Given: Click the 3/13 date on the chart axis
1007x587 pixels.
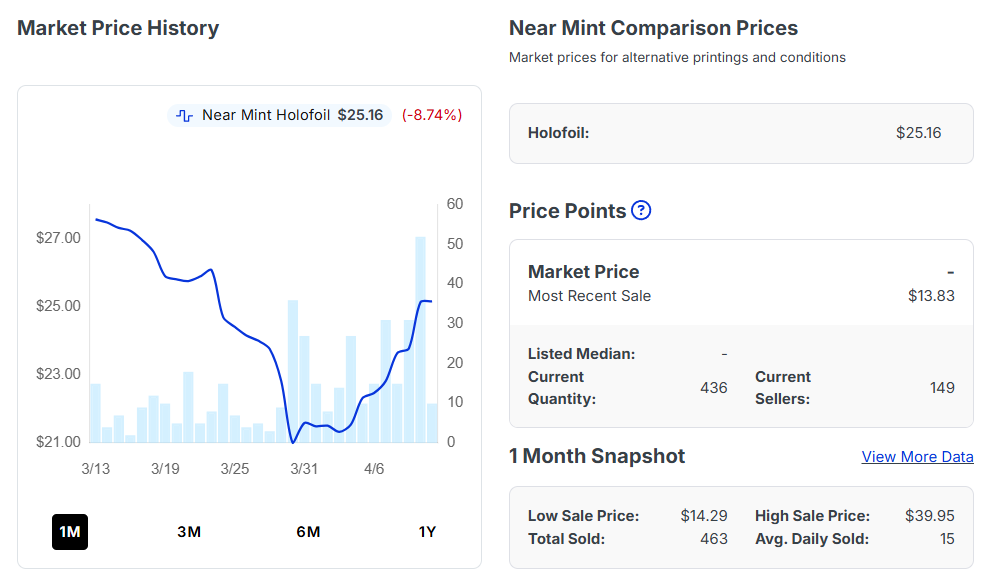Looking at the screenshot, I should [x=96, y=468].
